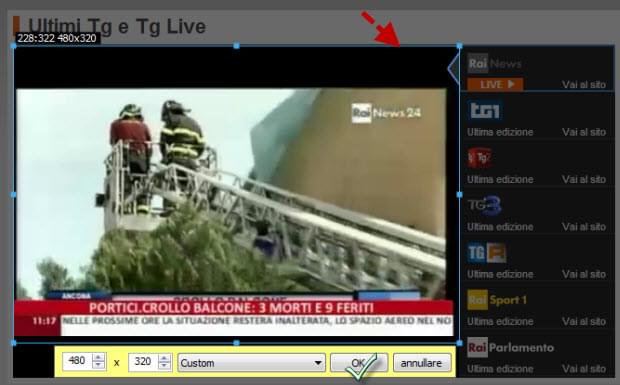The image size is (620, 385).
Task: Click the width input field showing 480
Action: click(x=77, y=361)
